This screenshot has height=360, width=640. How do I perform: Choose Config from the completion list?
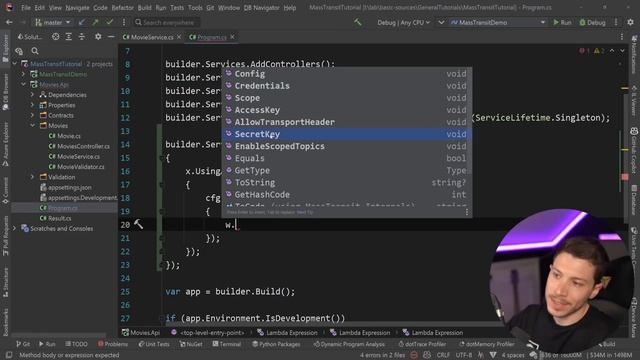tap(346, 74)
